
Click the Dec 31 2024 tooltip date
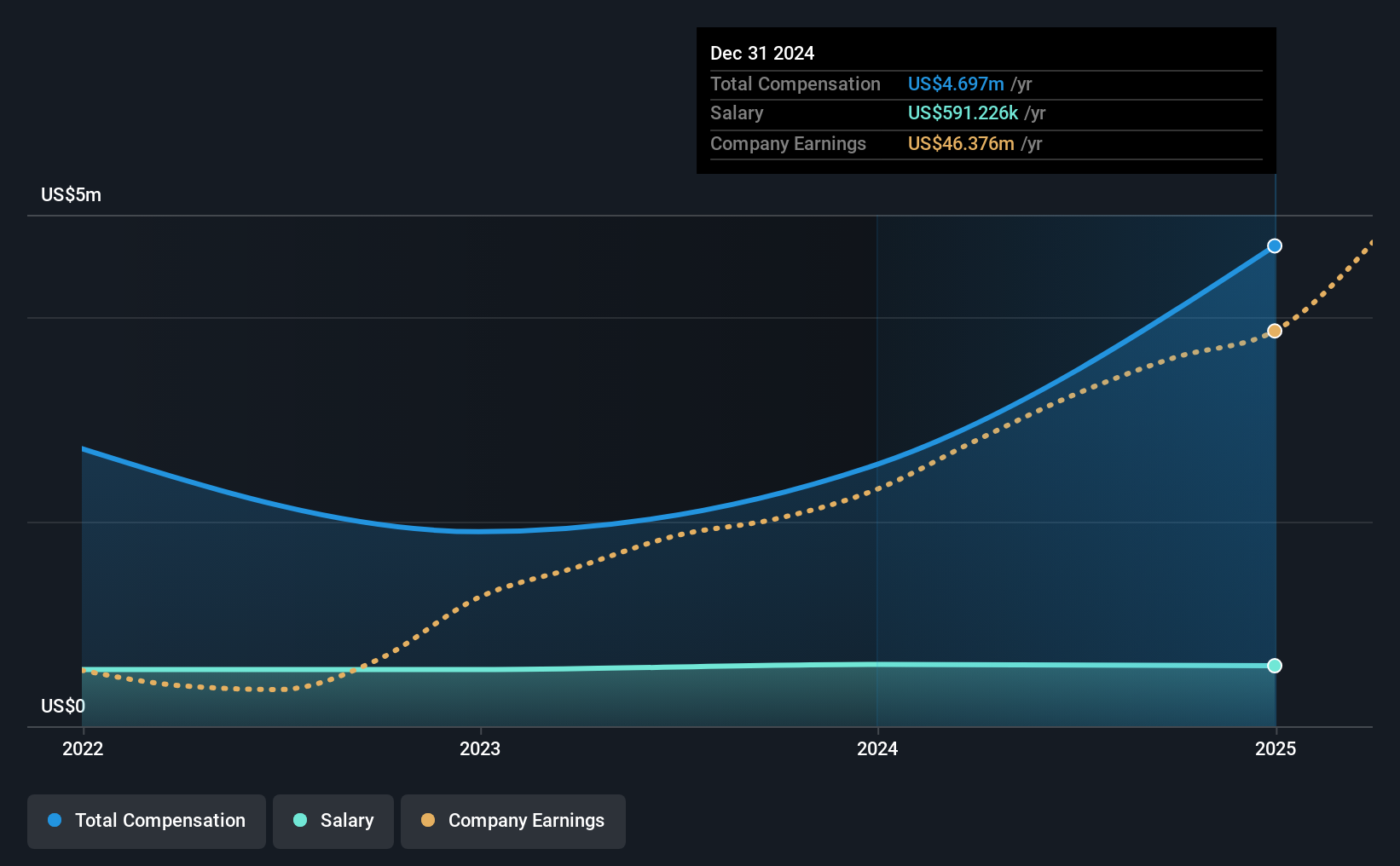pos(762,53)
